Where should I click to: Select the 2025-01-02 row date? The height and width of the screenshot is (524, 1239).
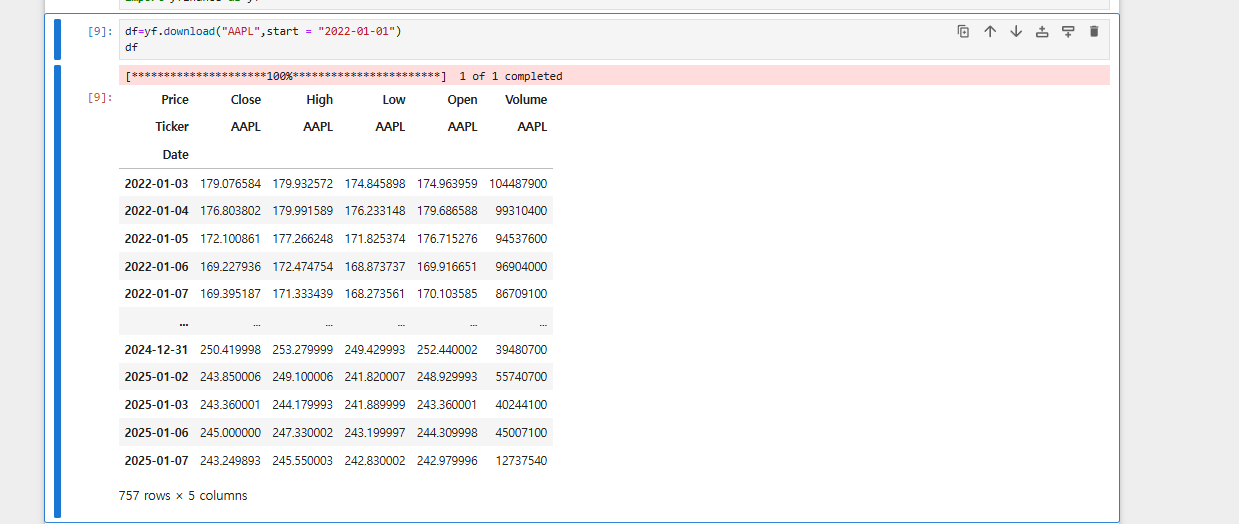(x=157, y=377)
